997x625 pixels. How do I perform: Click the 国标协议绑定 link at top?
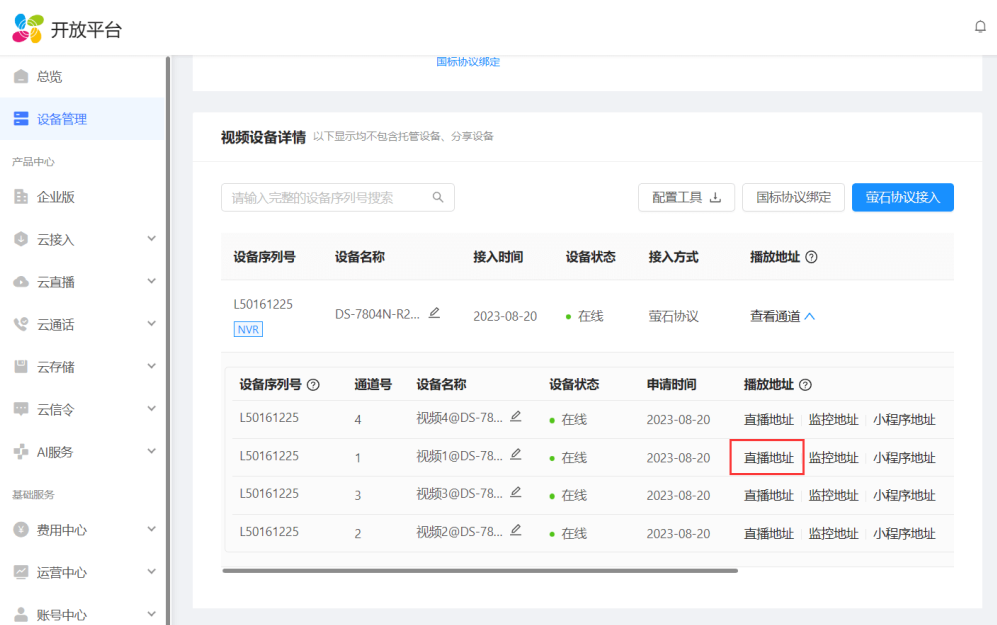pyautogui.click(x=468, y=62)
